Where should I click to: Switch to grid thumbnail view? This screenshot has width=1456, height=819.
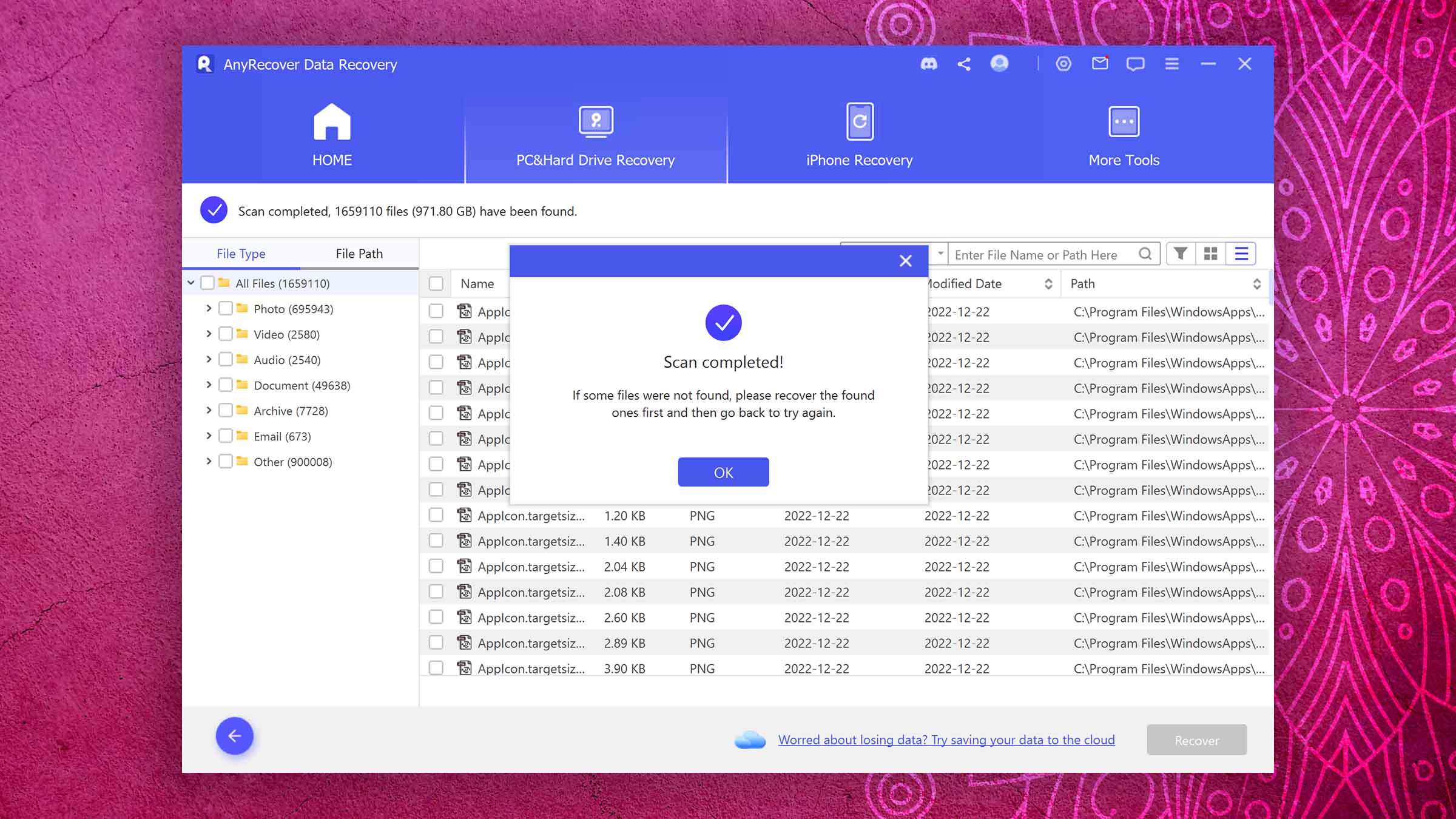[x=1210, y=254]
